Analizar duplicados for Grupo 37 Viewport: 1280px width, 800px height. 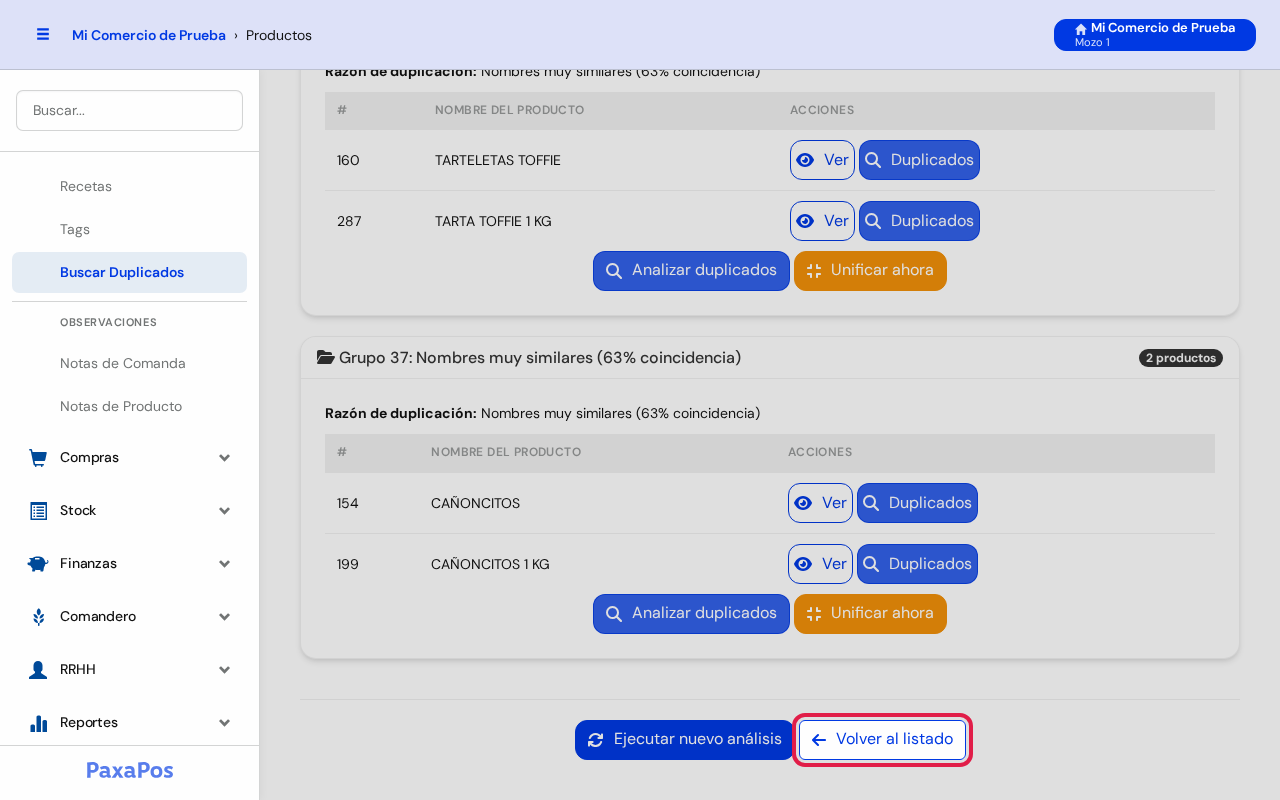(x=691, y=614)
